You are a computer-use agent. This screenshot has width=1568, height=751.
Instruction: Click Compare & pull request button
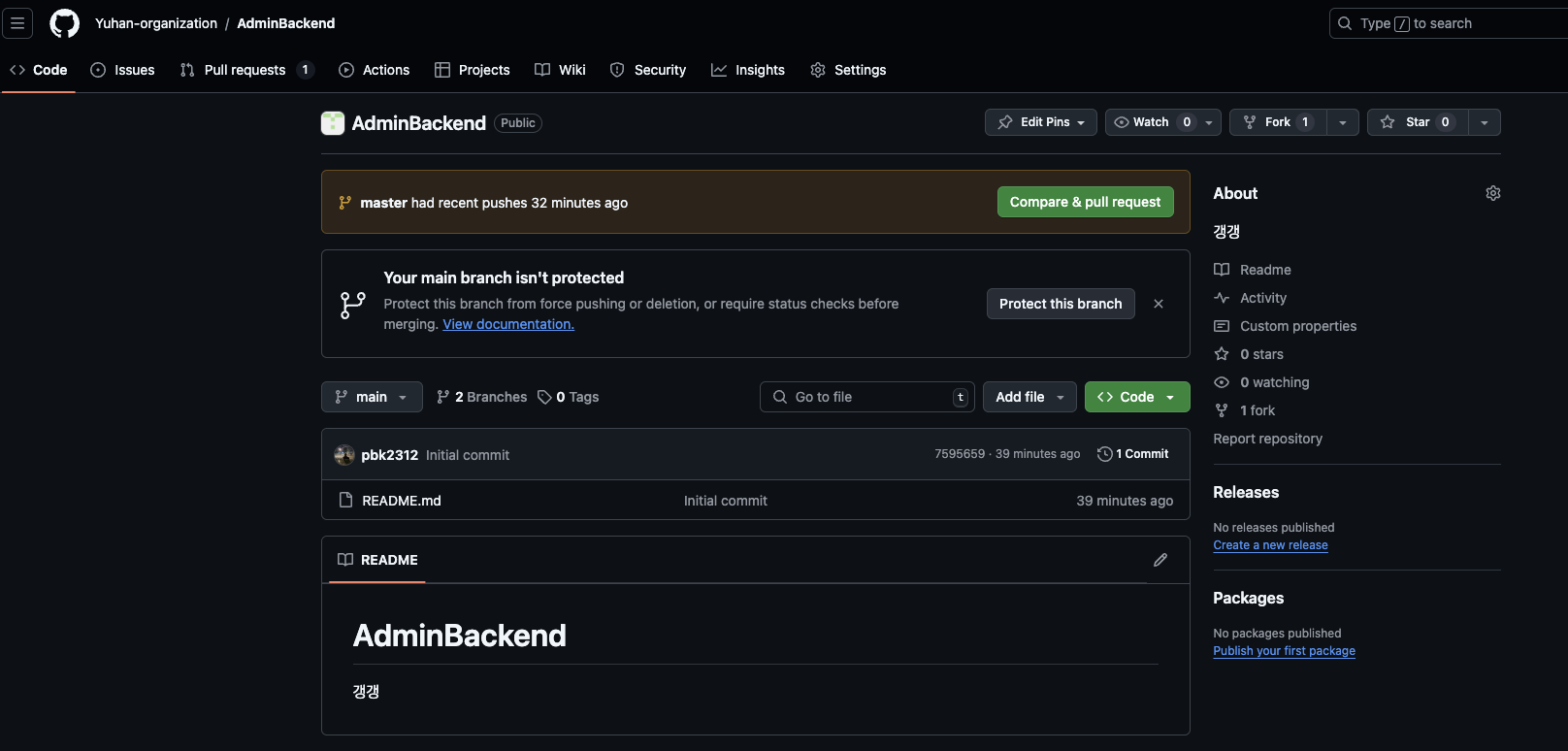1085,202
